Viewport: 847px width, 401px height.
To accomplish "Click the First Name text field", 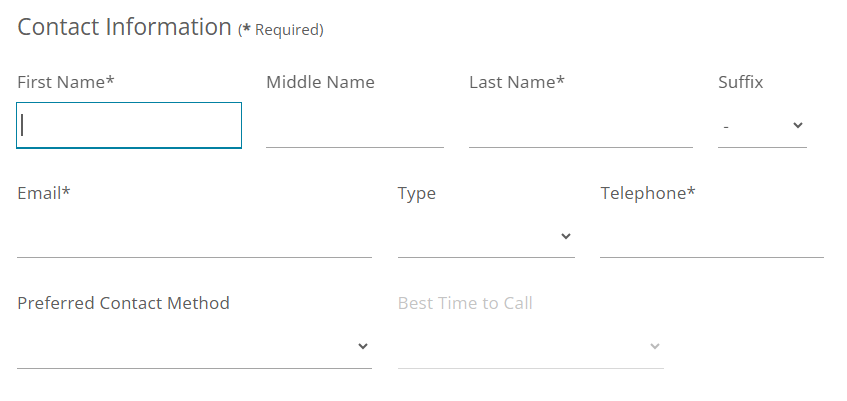I will 129,125.
